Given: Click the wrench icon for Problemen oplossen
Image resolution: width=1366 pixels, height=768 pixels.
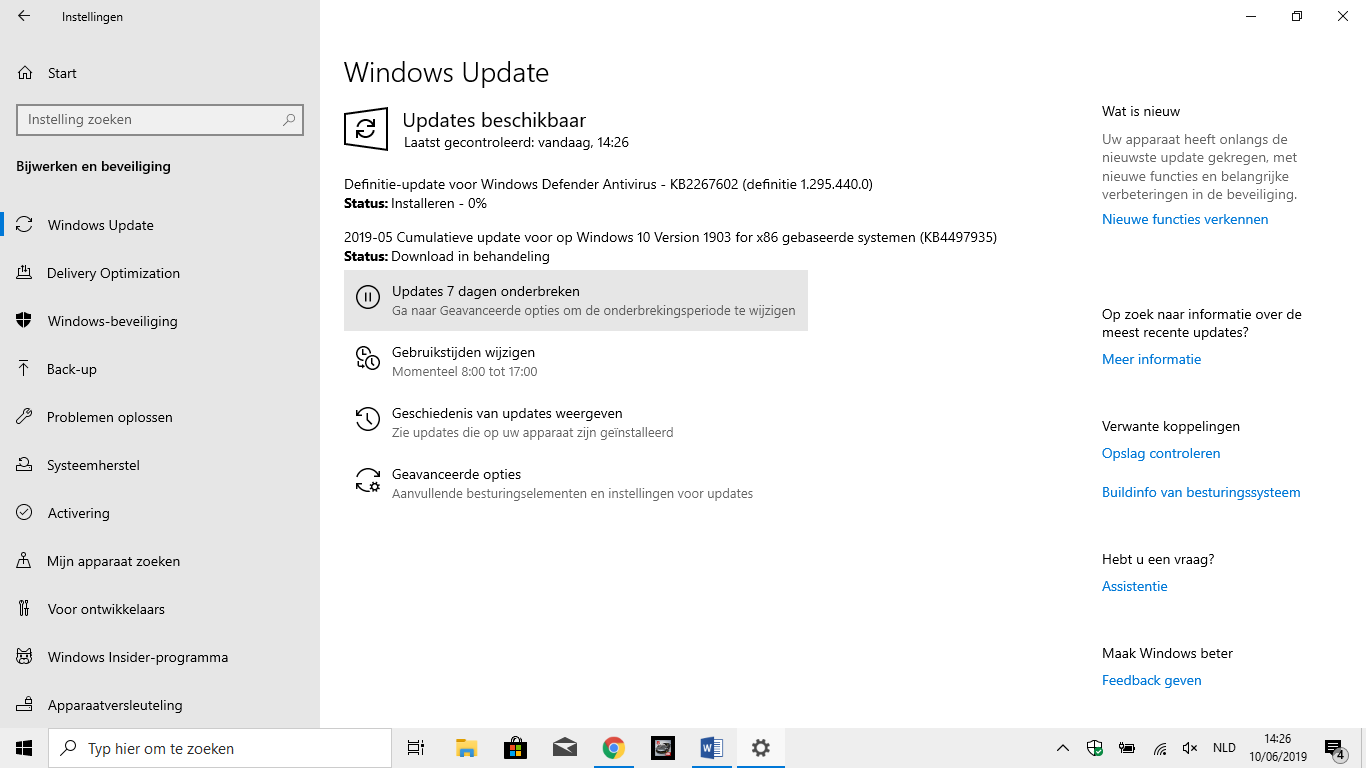Looking at the screenshot, I should click(25, 417).
